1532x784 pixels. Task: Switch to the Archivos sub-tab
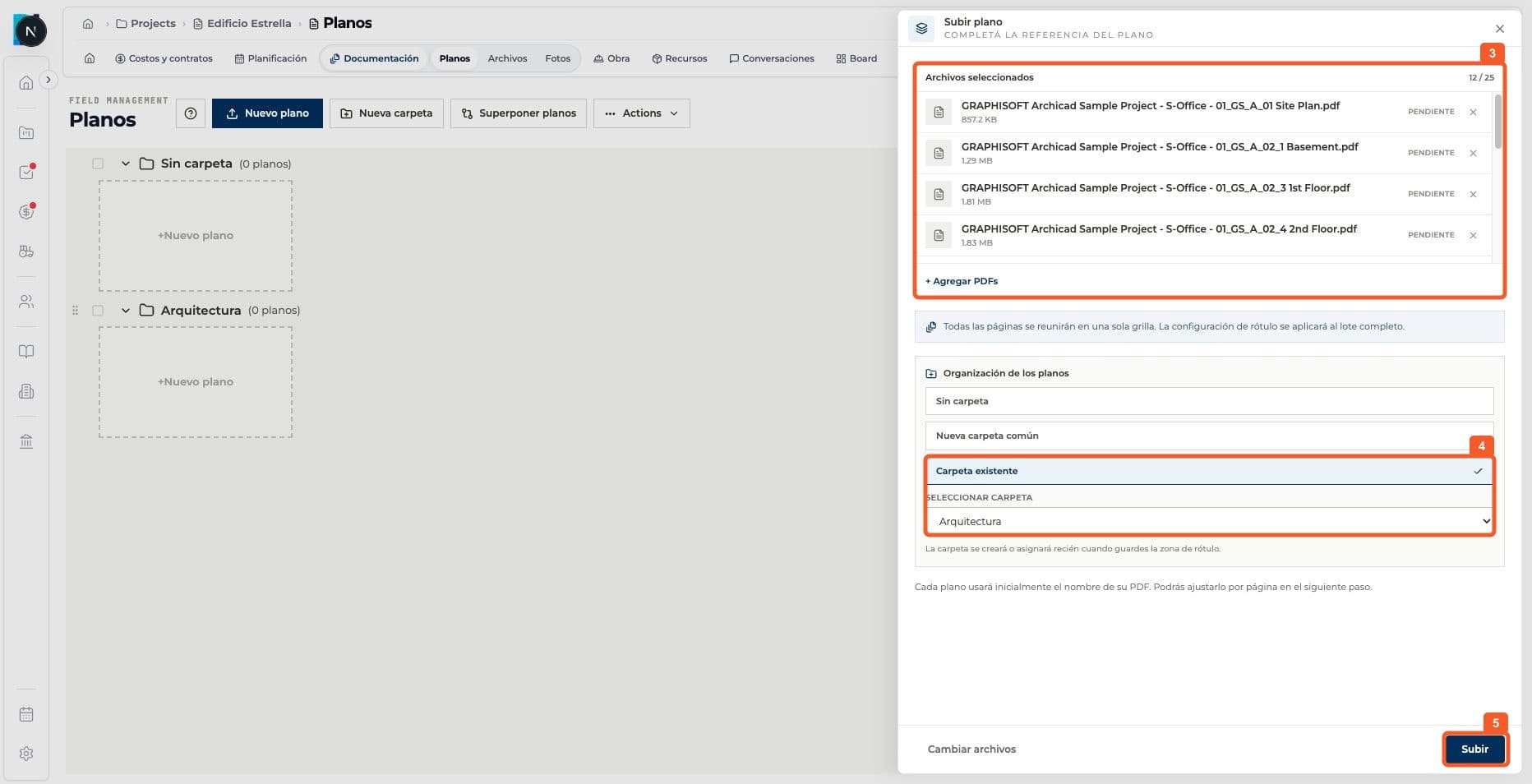pos(507,58)
